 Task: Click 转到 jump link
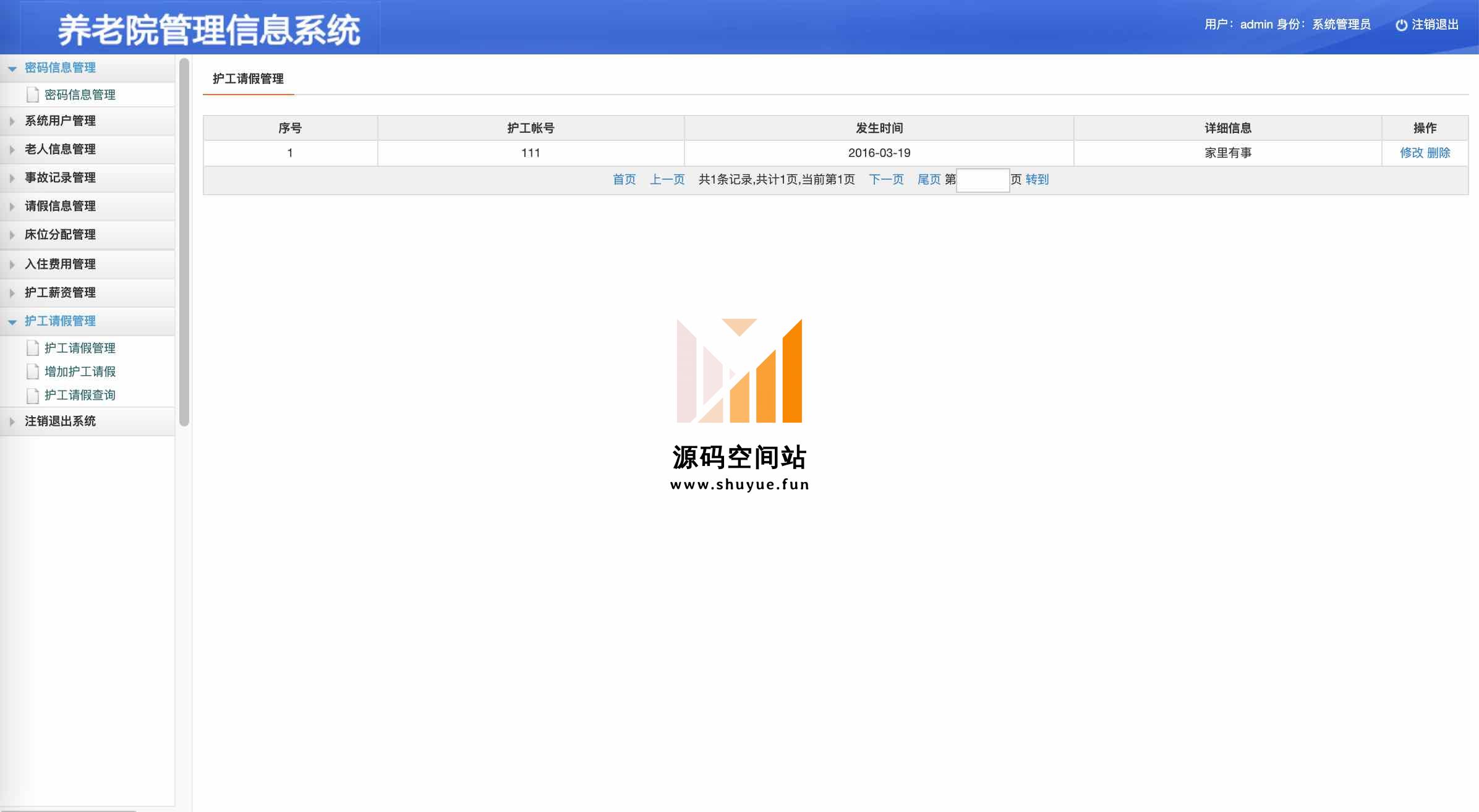point(1037,180)
